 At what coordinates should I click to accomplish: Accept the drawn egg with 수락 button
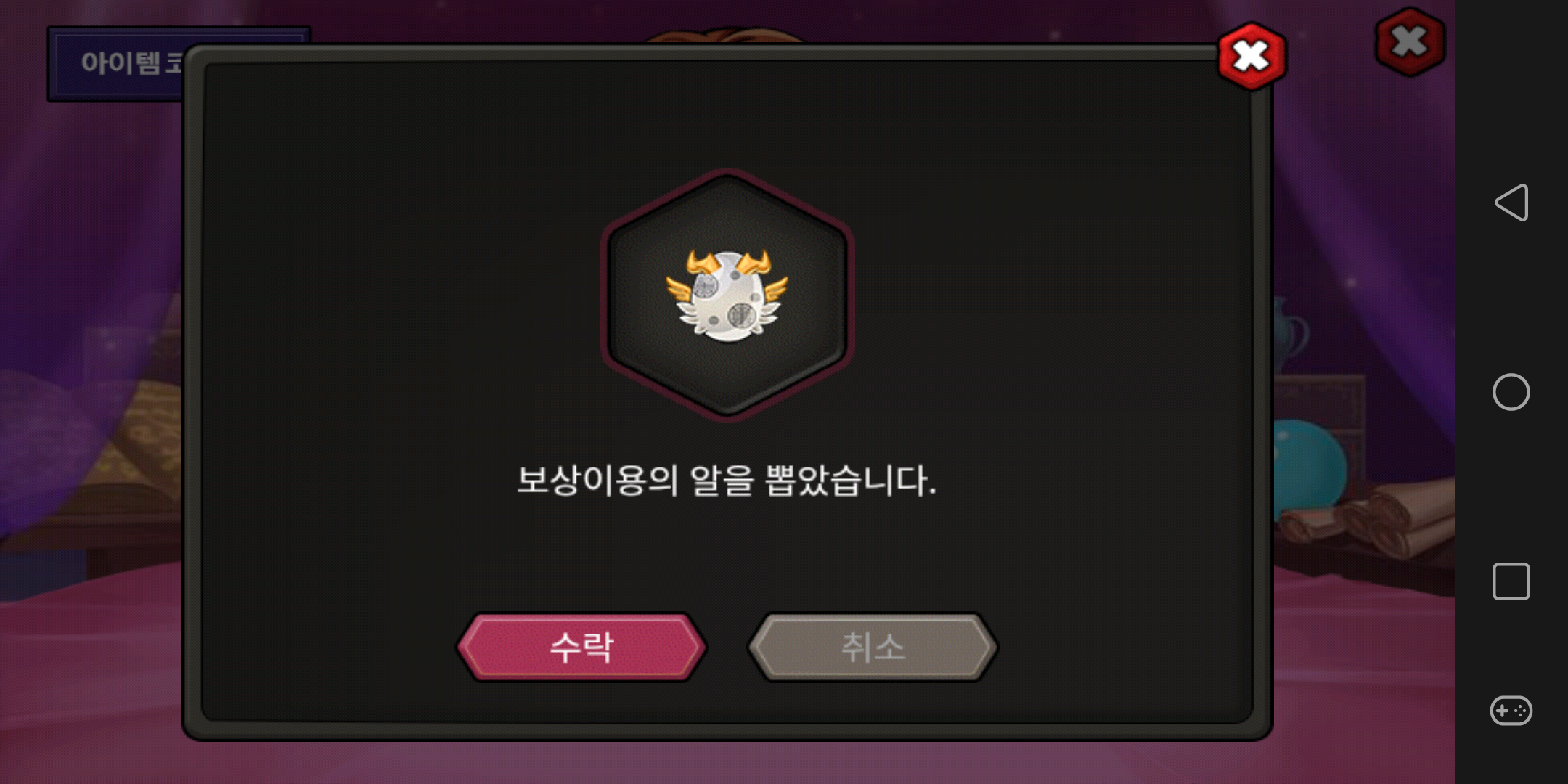click(x=581, y=647)
